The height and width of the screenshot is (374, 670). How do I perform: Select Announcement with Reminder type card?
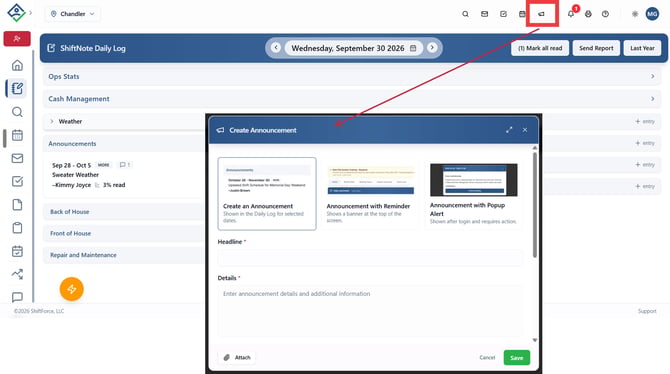pos(370,194)
